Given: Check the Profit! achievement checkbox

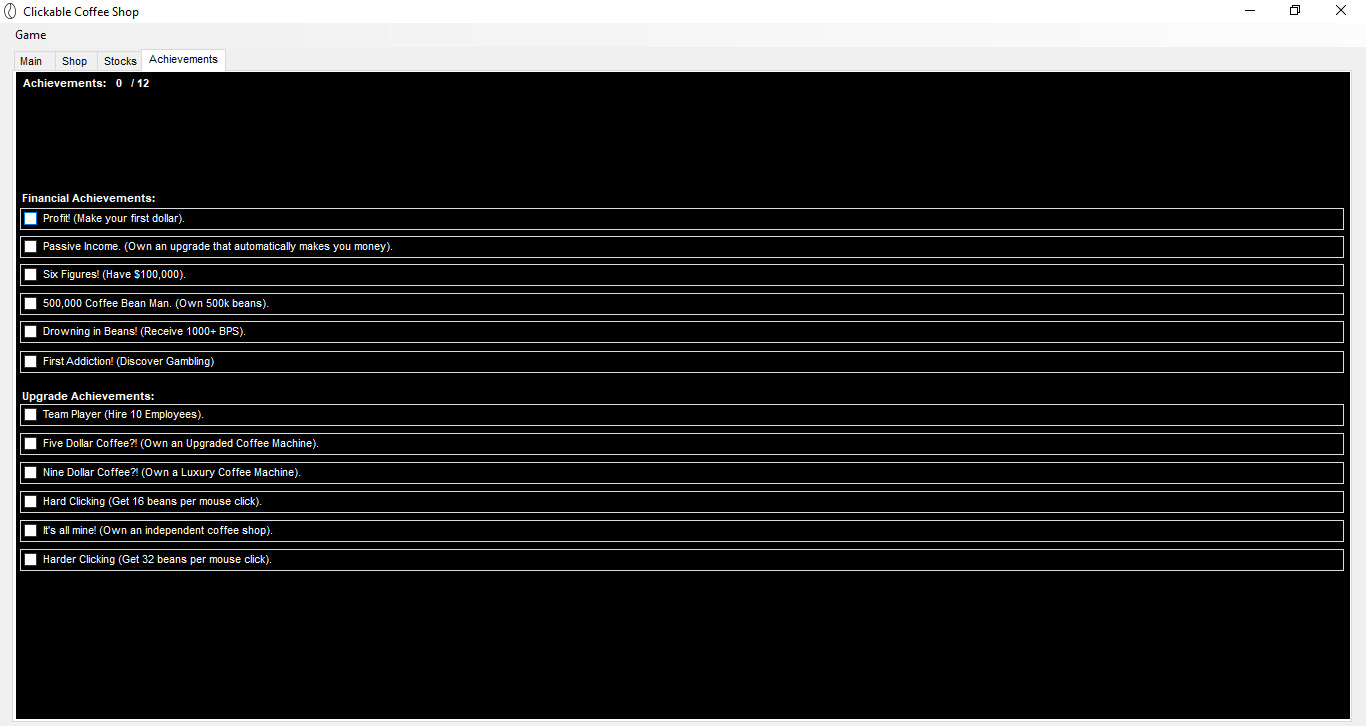Looking at the screenshot, I should (x=30, y=218).
